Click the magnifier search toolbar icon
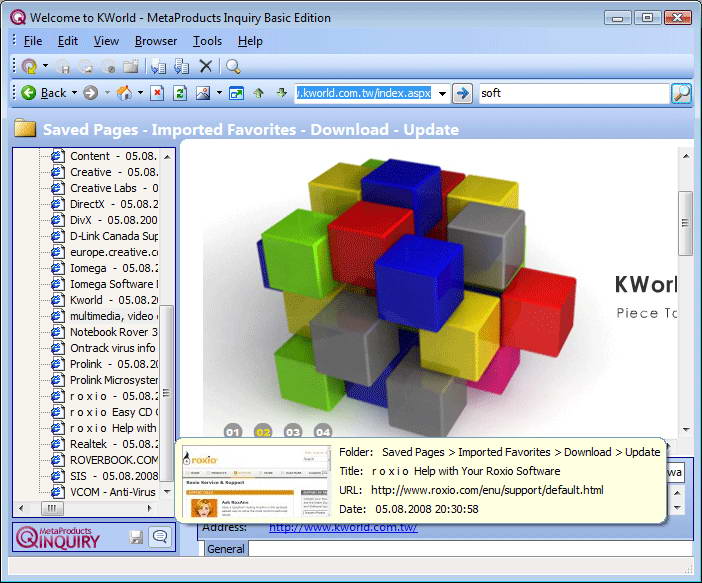The width and height of the screenshot is (702, 583). coord(233,67)
